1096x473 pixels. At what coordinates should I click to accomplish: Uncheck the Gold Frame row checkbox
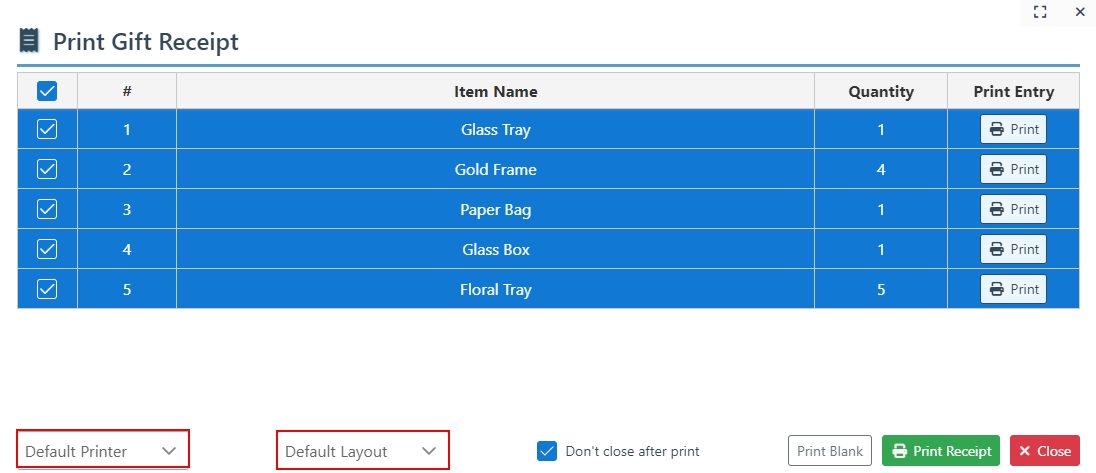click(x=47, y=170)
